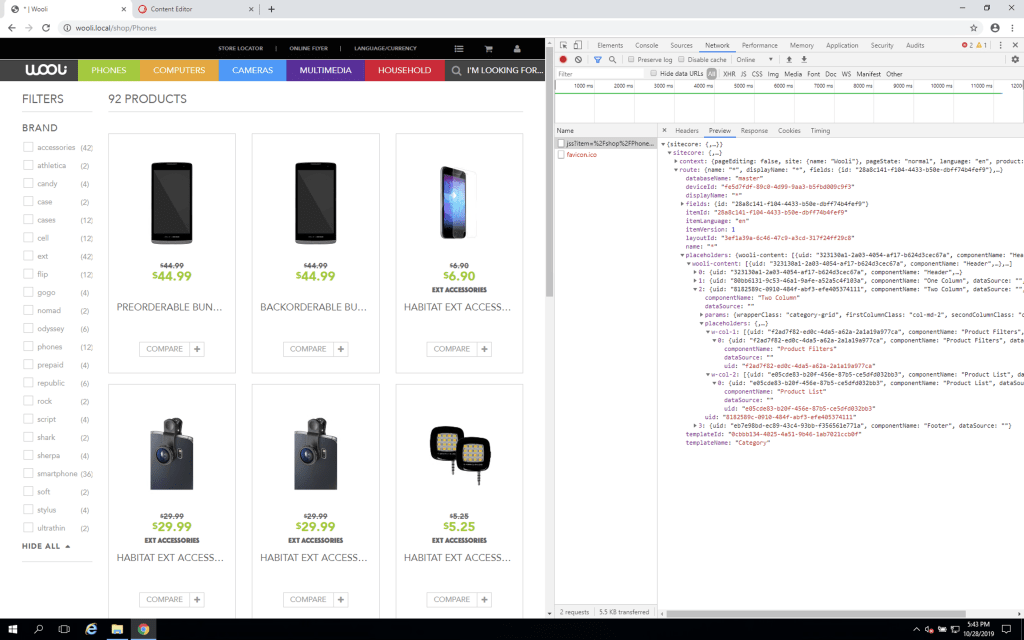Search network requests with the magnifier icon

click(612, 59)
